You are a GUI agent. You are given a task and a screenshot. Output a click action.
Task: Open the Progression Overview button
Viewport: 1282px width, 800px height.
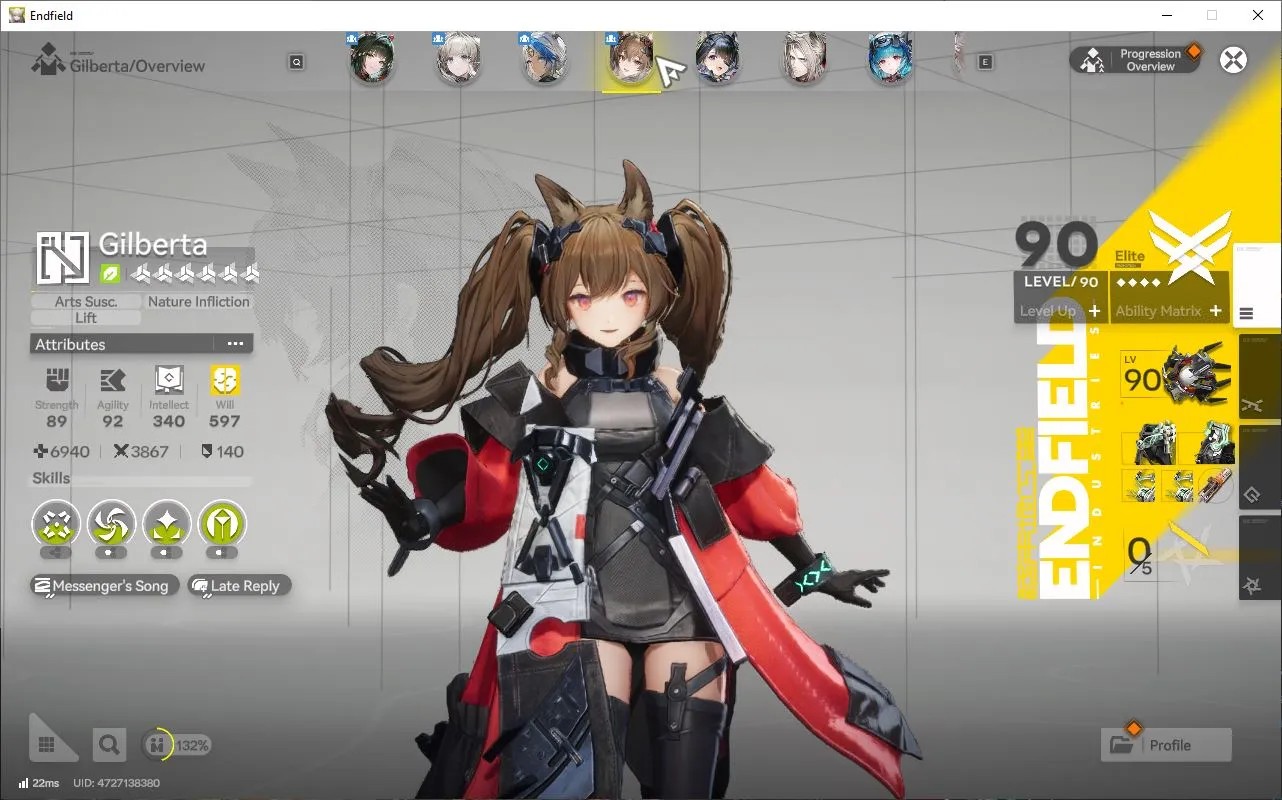(1135, 60)
